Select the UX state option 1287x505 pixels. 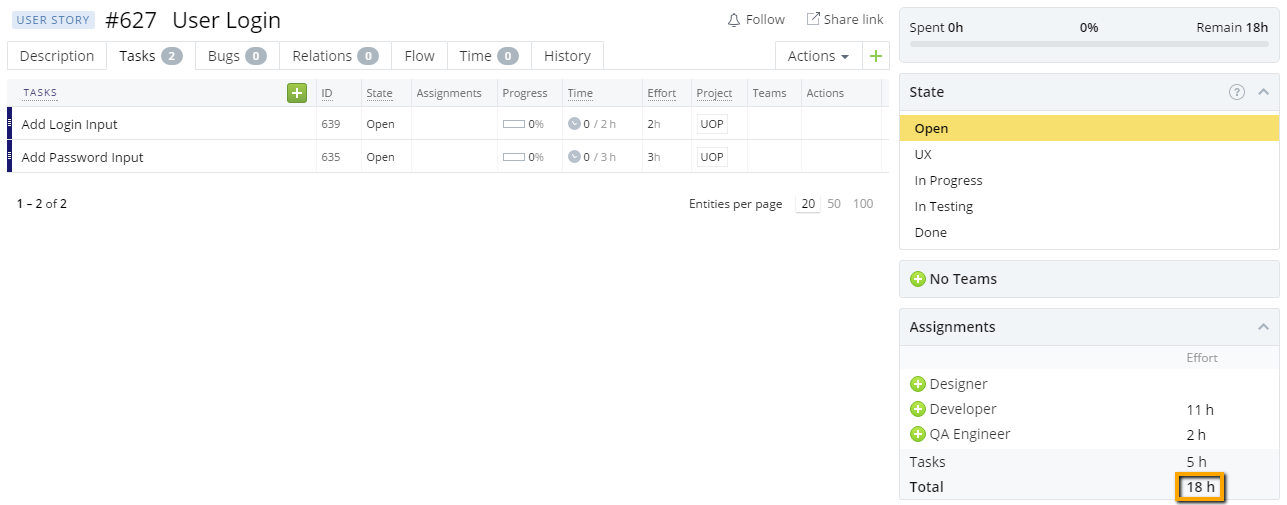(923, 154)
